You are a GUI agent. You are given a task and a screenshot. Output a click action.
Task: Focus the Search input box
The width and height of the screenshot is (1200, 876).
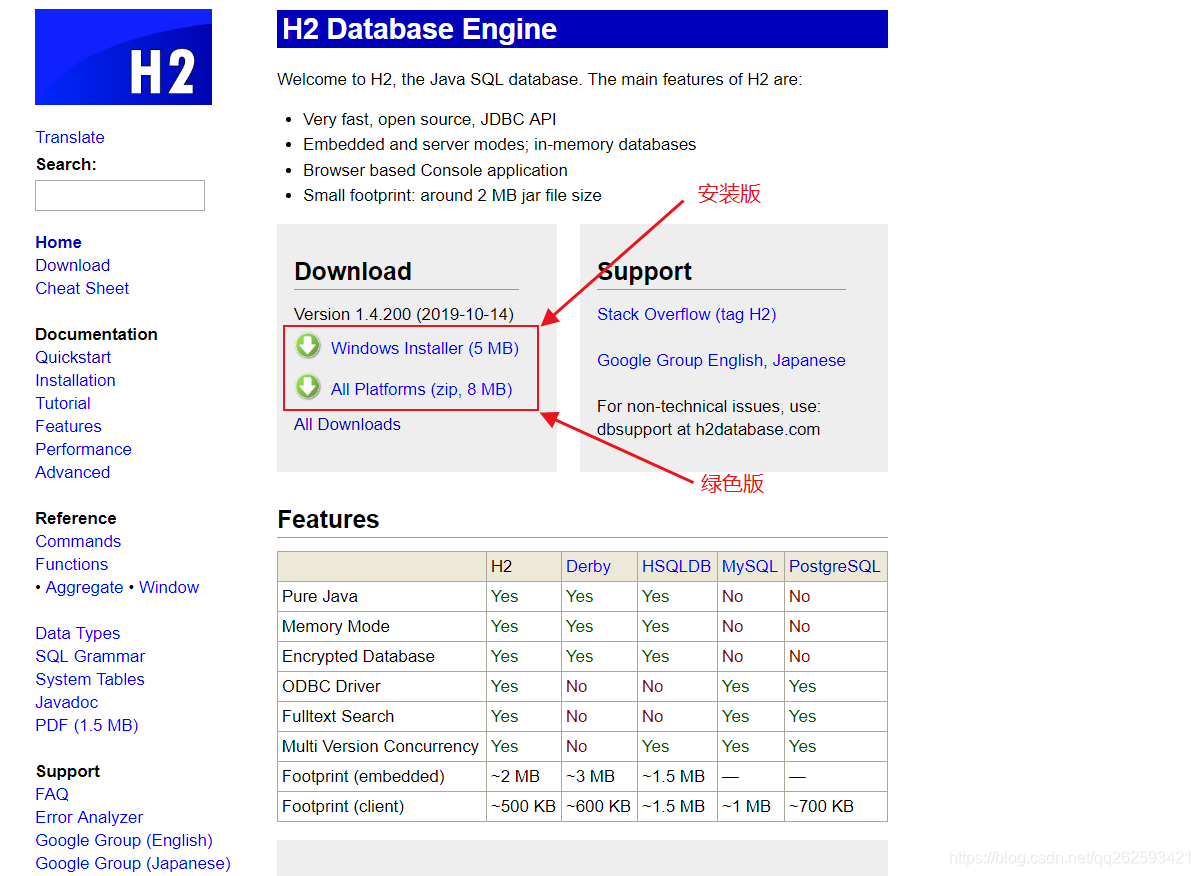(x=120, y=195)
